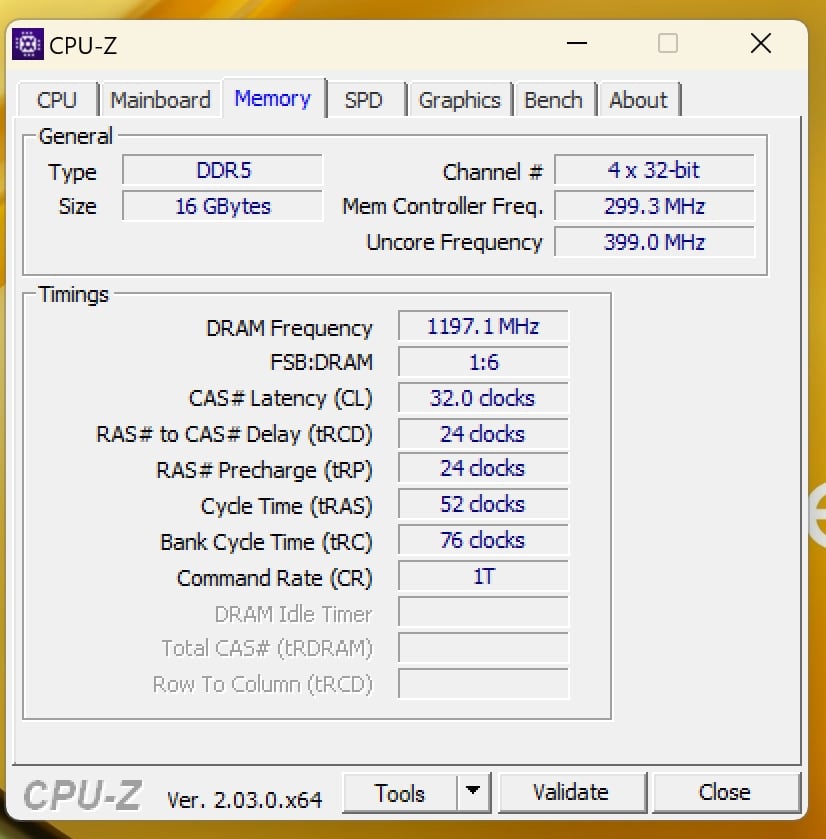Expand the Tools dropdown arrow
The height and width of the screenshot is (839, 826).
click(x=473, y=793)
